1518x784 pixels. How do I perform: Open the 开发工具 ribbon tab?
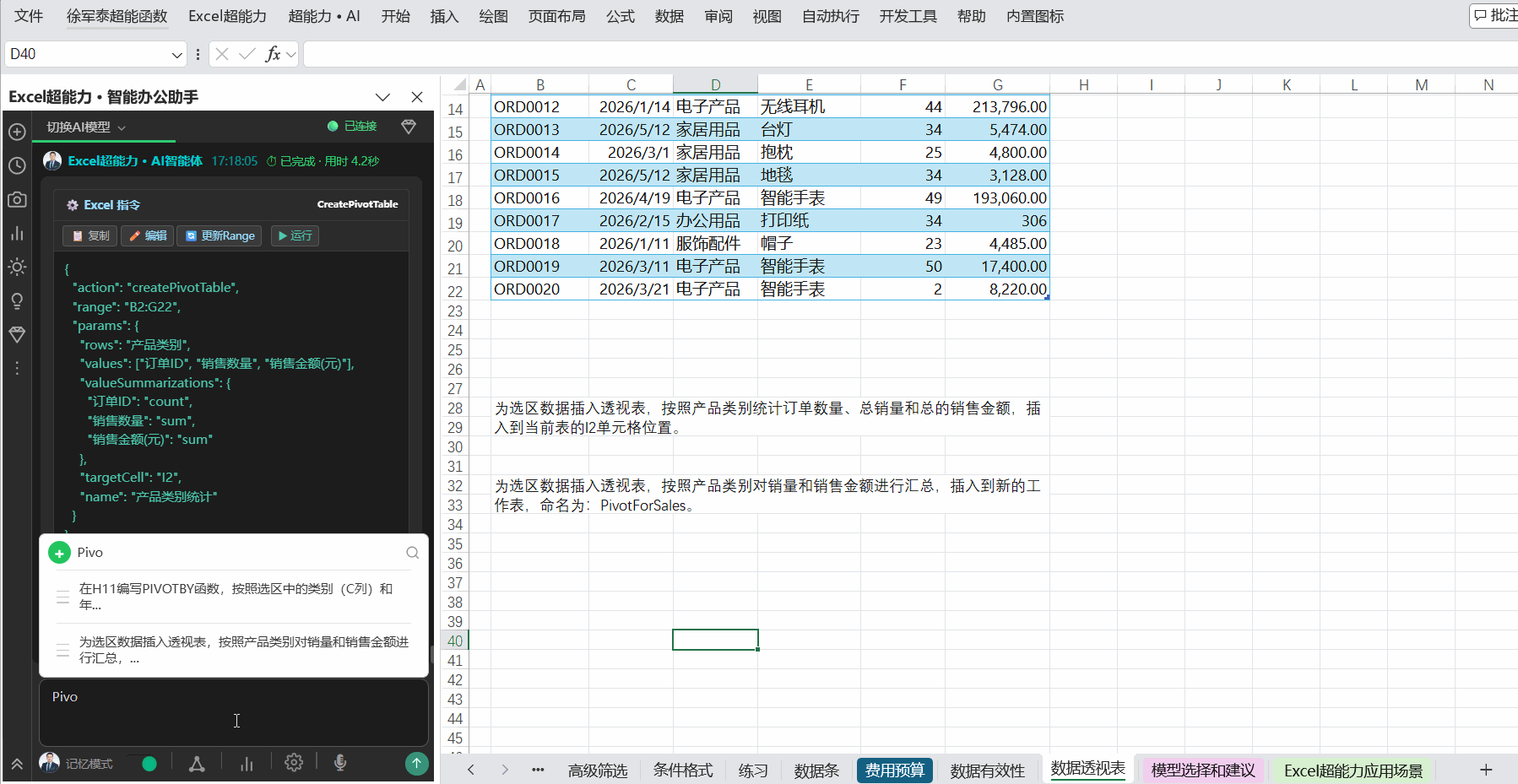(908, 16)
